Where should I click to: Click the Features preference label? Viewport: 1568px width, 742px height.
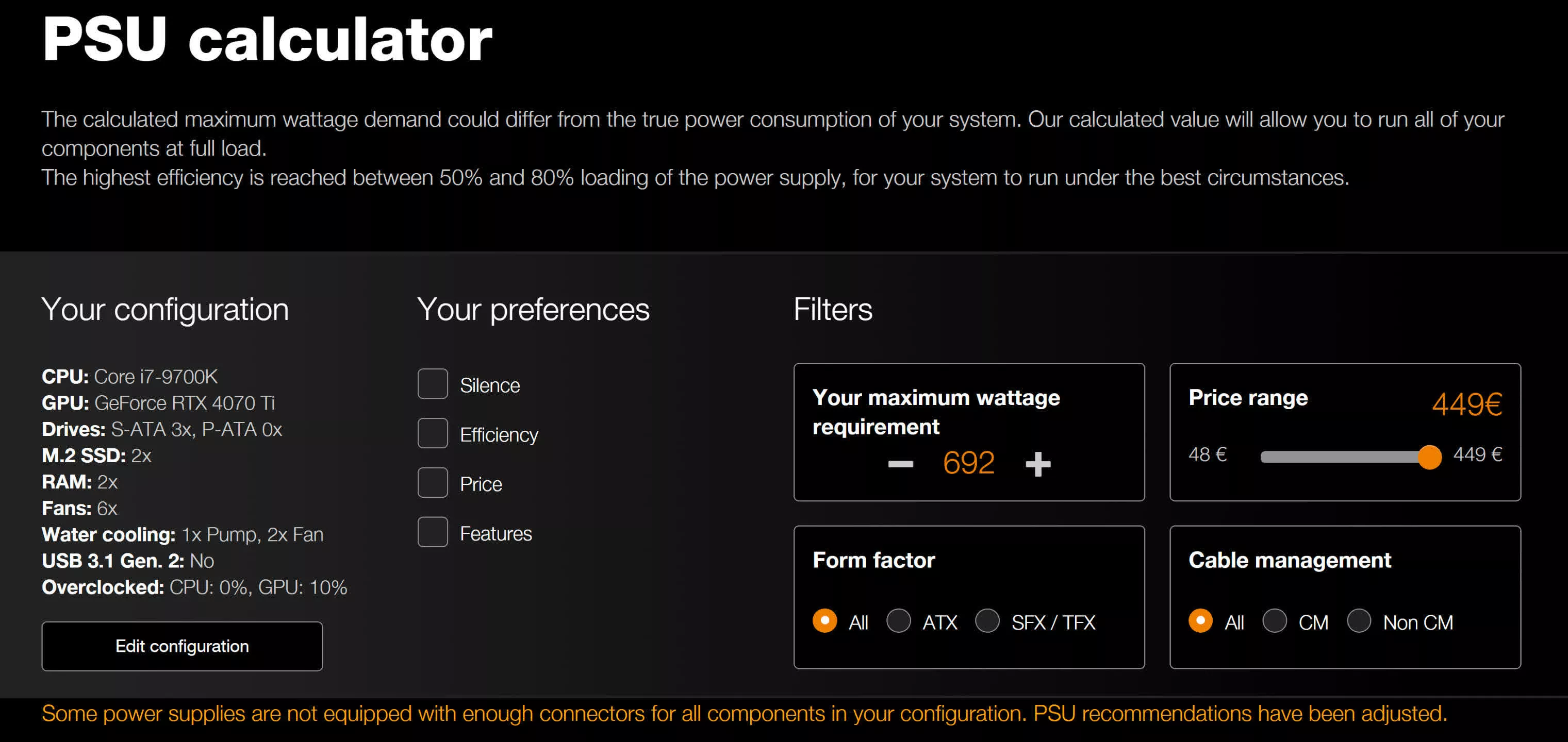tap(496, 533)
